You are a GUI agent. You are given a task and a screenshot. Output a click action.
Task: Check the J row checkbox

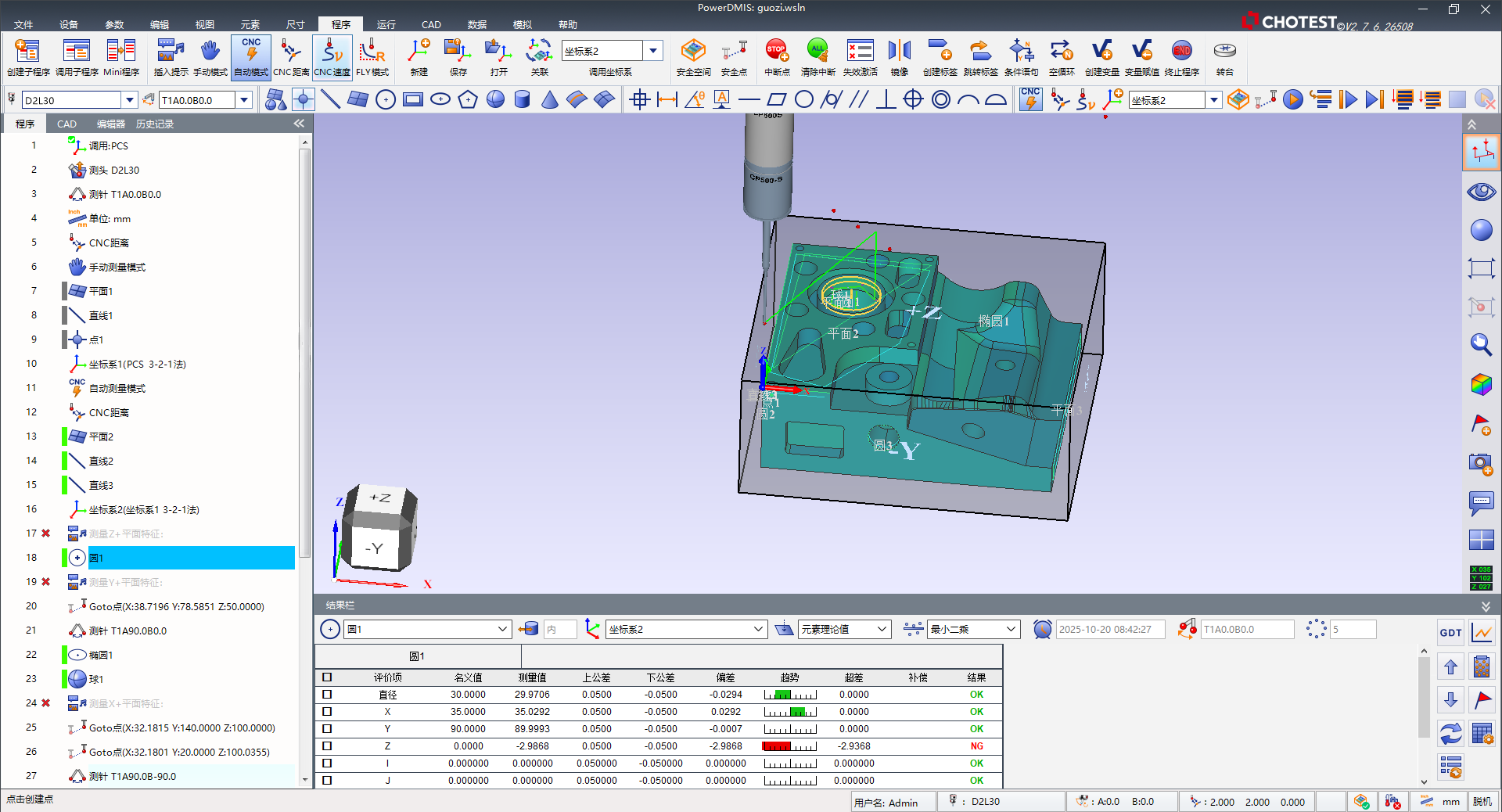pos(327,781)
